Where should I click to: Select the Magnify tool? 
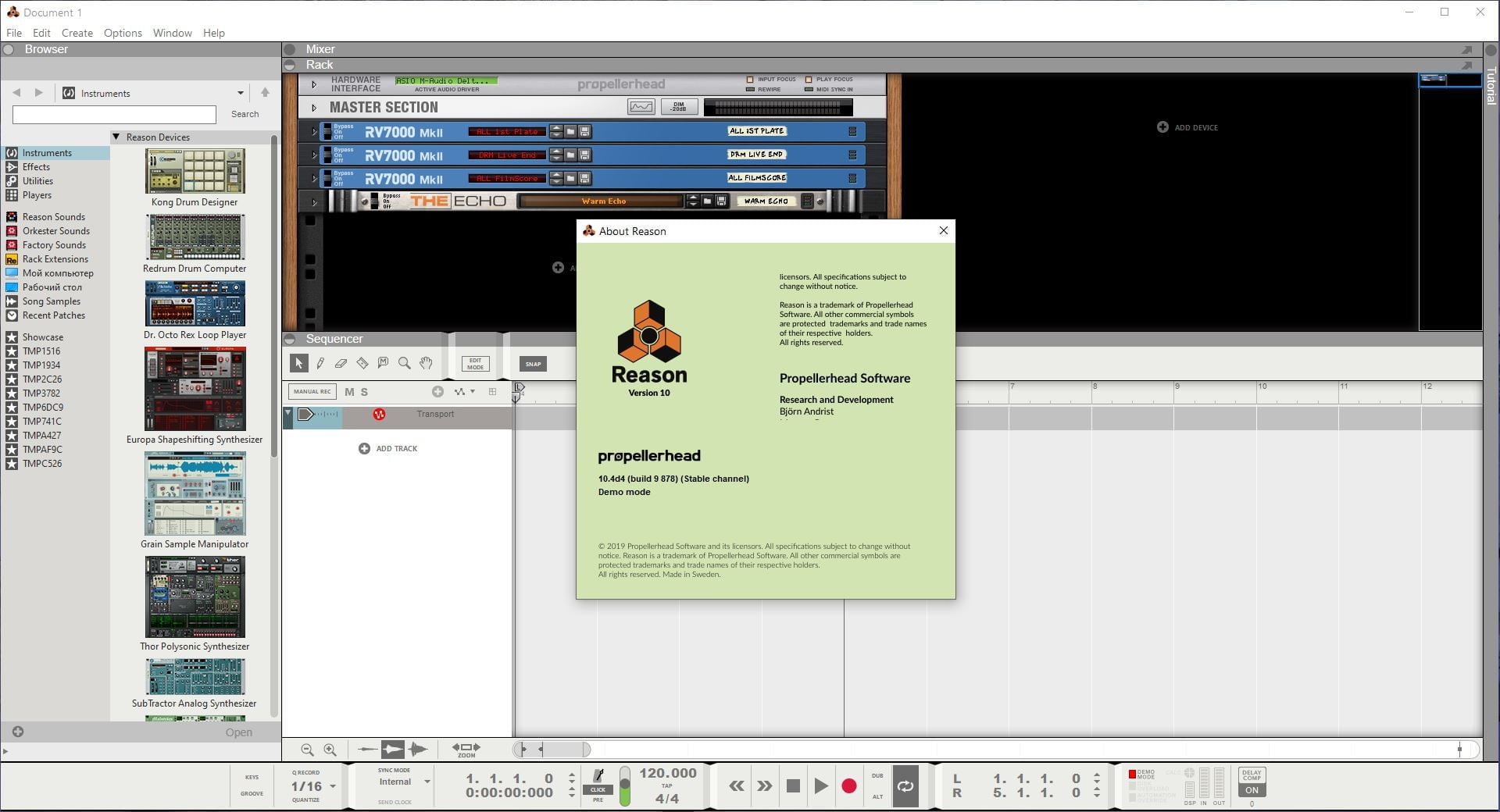pyautogui.click(x=404, y=363)
